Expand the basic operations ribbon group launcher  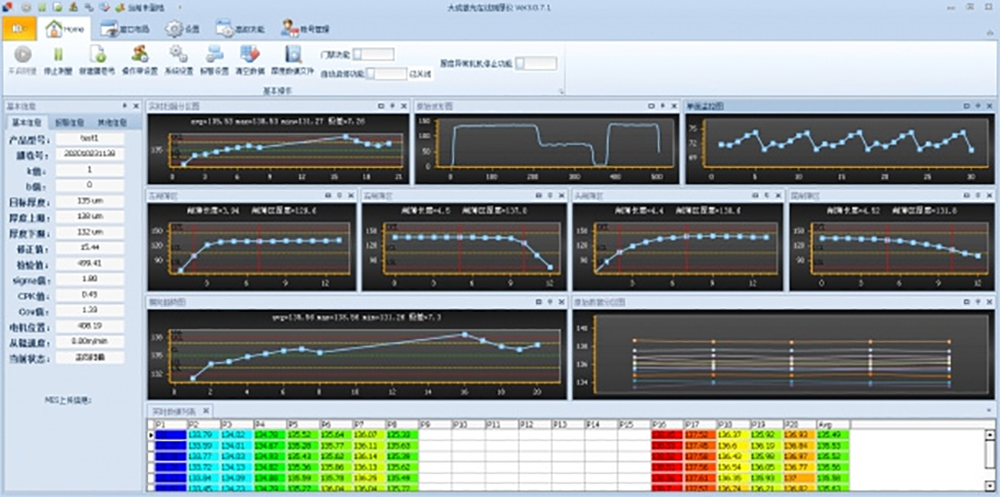pos(562,91)
